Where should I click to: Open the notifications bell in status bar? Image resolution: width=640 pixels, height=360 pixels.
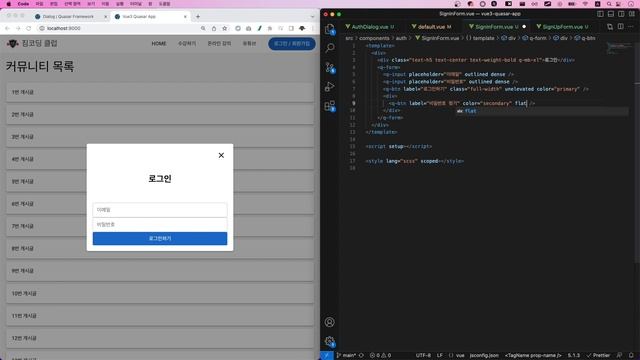[631, 356]
